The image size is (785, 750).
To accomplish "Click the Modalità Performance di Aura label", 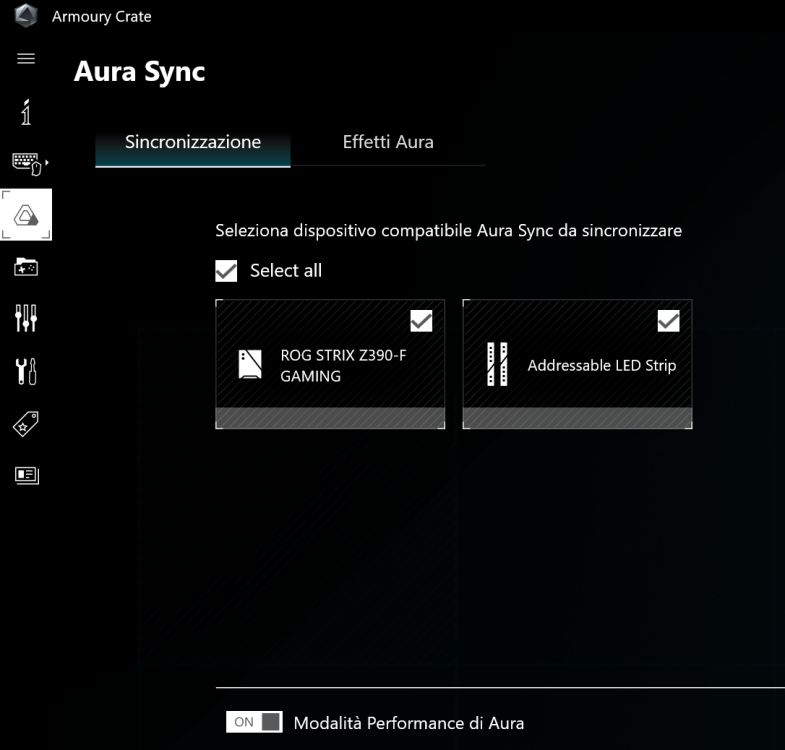I will (409, 723).
